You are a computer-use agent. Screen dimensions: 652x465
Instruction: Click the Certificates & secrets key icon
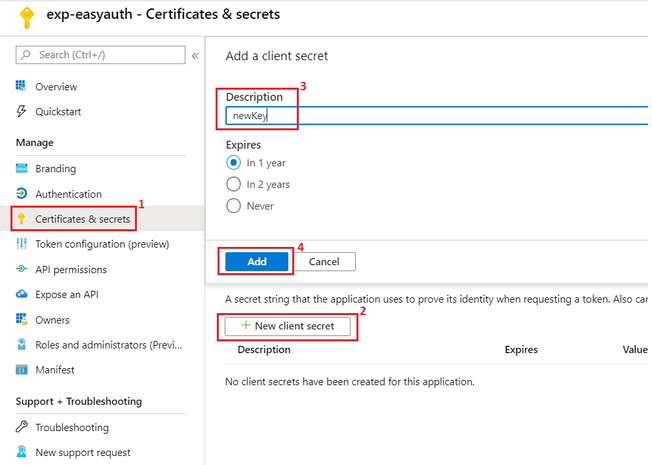tap(21, 219)
